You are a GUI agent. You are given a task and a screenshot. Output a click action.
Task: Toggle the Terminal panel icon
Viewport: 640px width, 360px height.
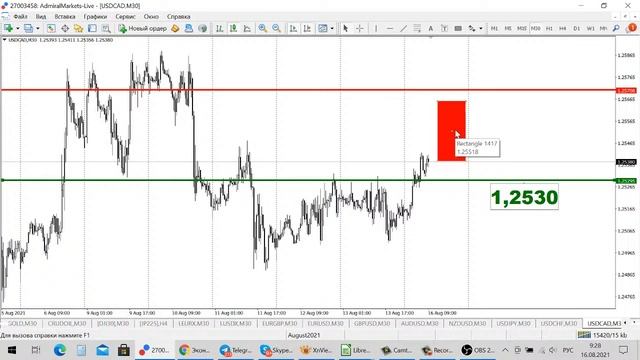click(x=92, y=28)
